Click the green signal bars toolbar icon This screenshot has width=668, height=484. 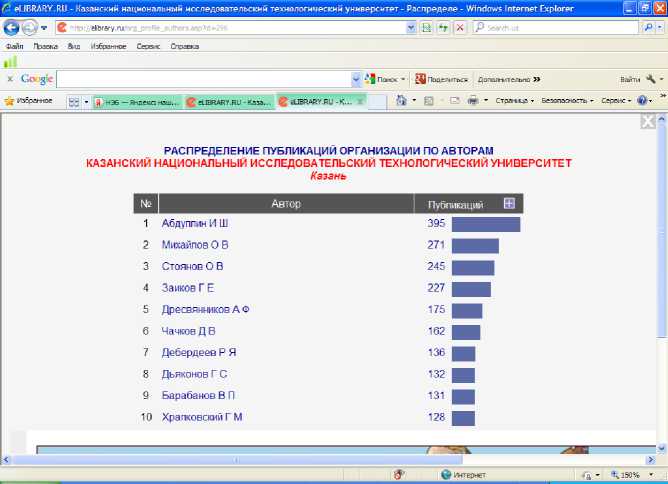(10, 62)
